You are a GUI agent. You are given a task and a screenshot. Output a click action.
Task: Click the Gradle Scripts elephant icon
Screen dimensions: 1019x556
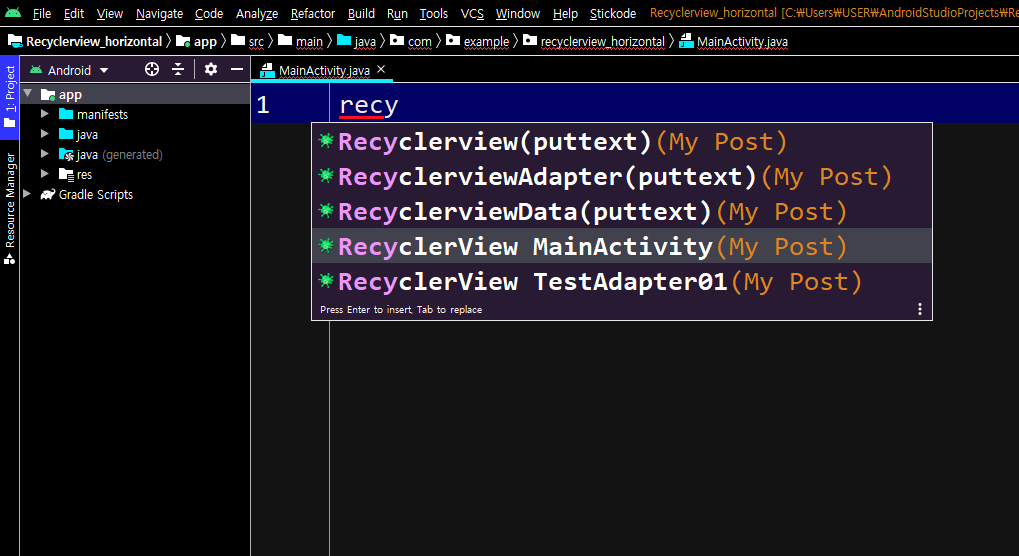[x=47, y=195]
